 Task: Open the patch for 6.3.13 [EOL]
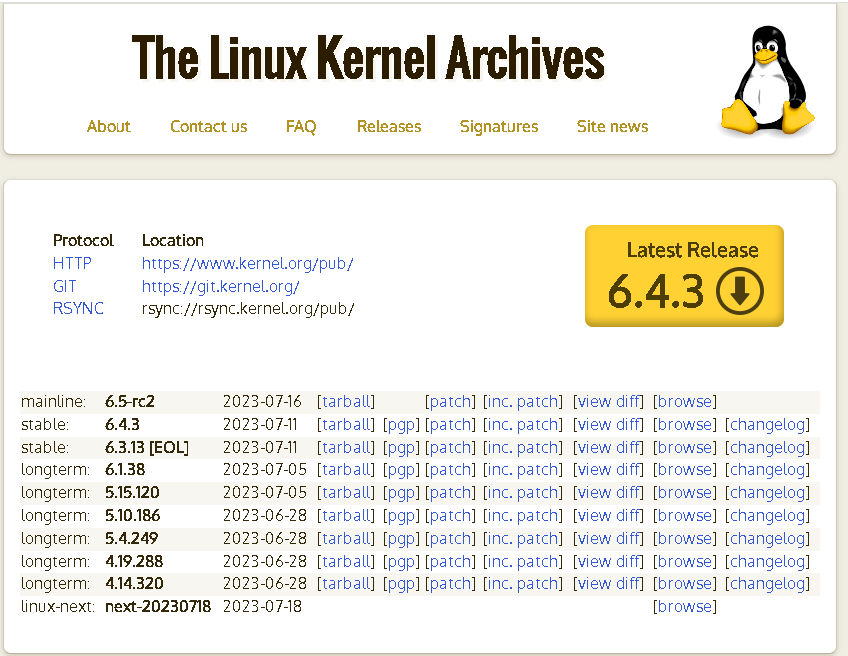coord(450,448)
